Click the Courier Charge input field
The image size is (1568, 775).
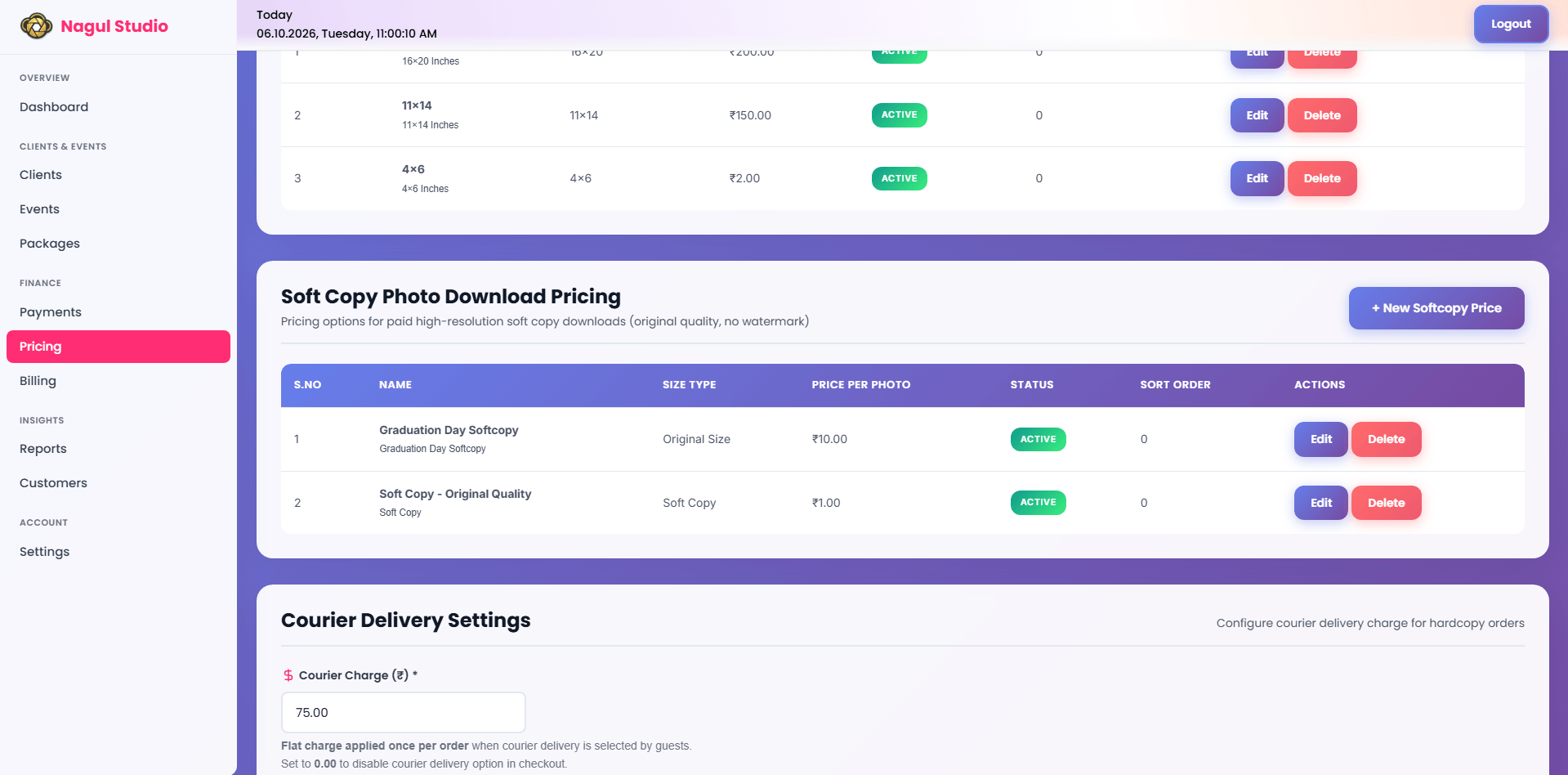[403, 713]
